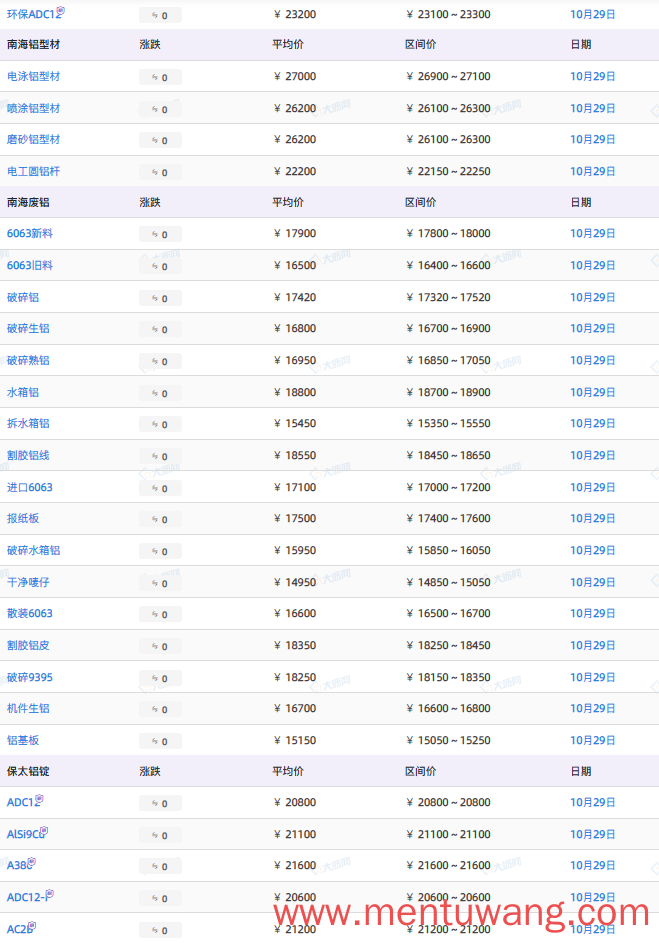Click the badge icon next to AC2B
This screenshot has width=659, height=943.
click(x=32, y=926)
